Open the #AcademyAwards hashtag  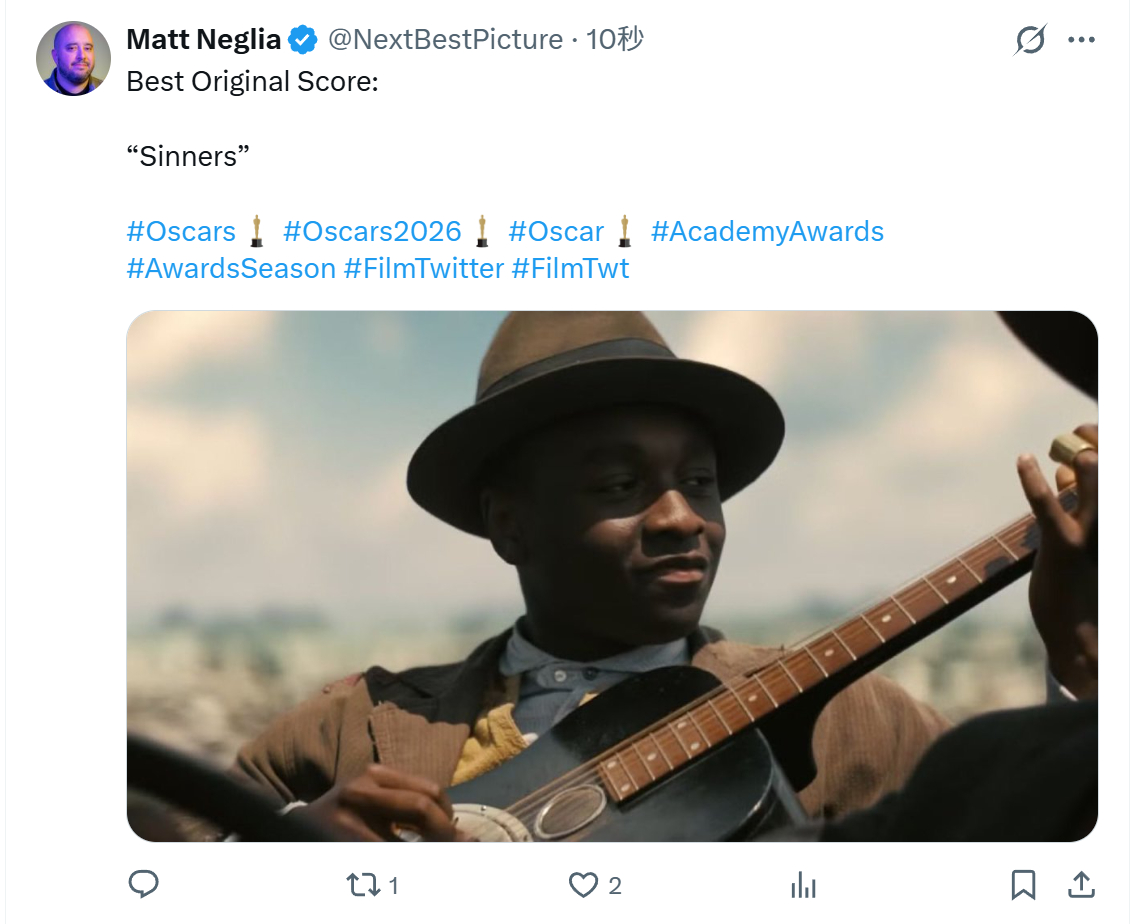(x=767, y=232)
